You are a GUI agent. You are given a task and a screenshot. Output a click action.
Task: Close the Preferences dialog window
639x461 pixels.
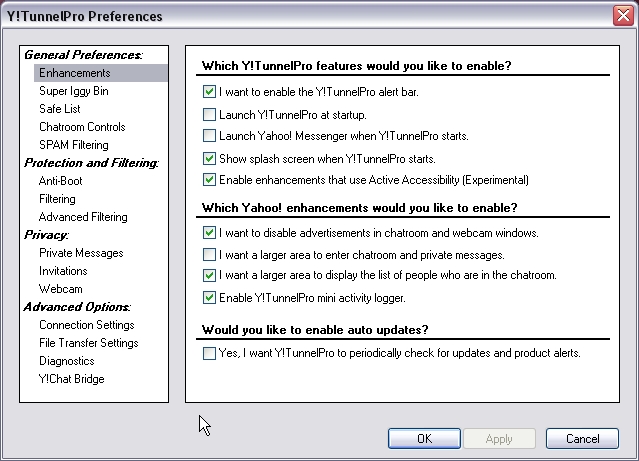(x=621, y=16)
